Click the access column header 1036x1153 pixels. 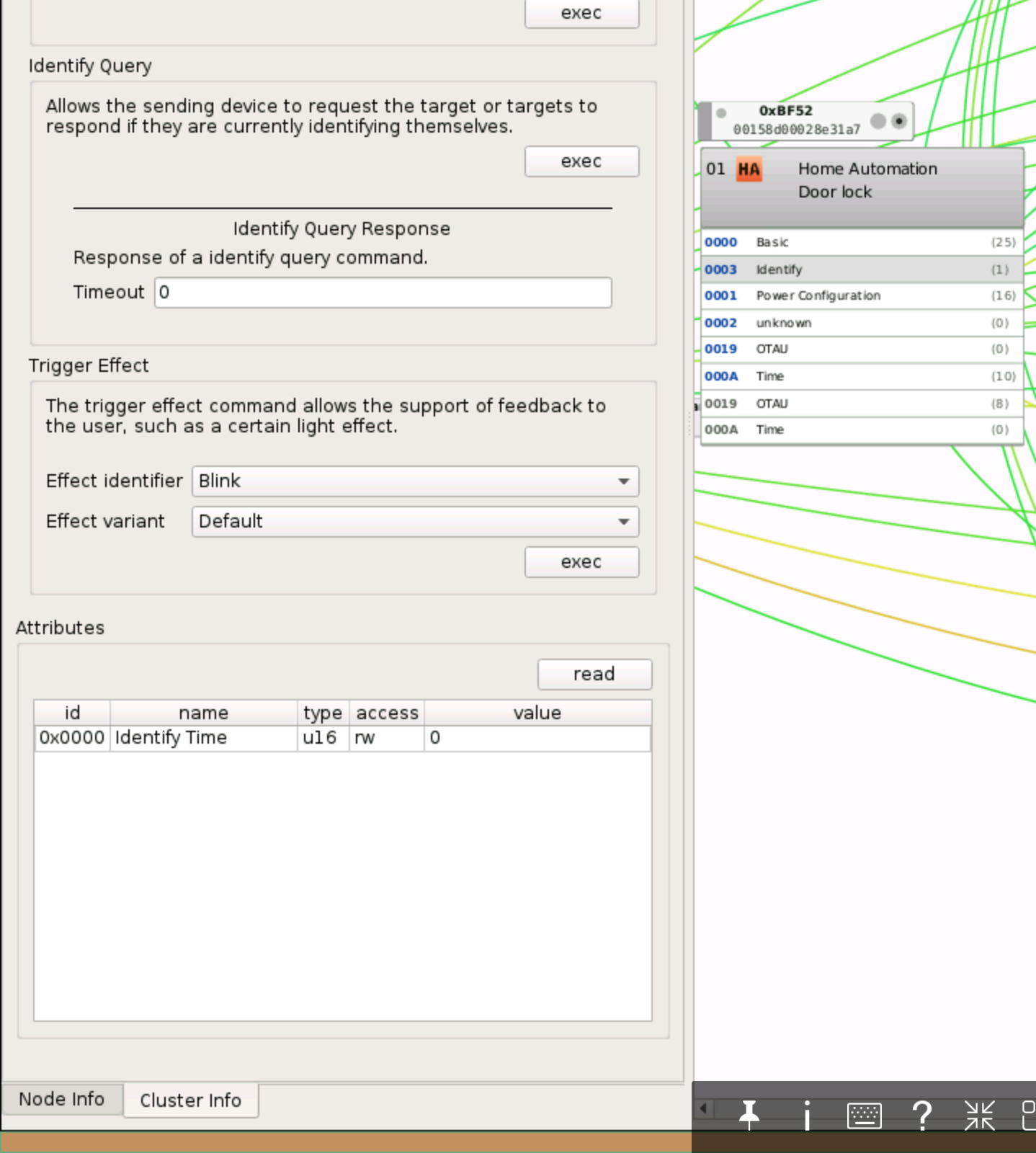click(387, 713)
